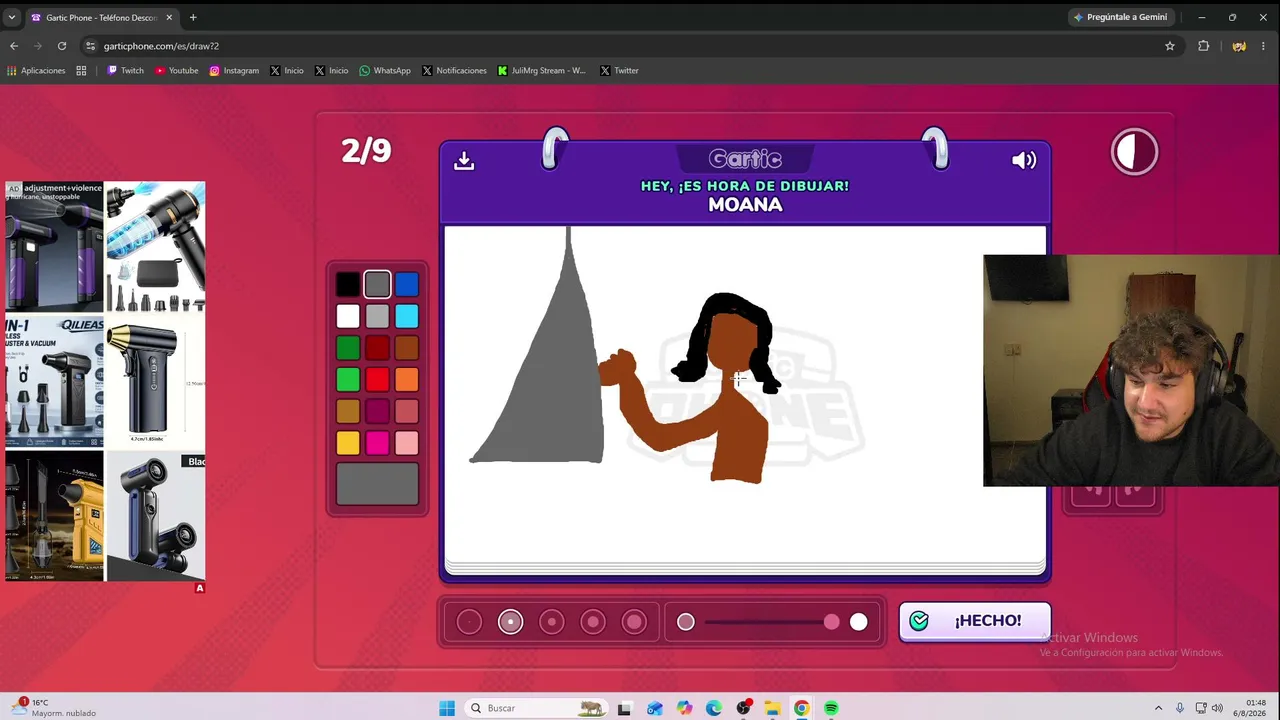Pick the dark blue color swatch

(406, 285)
